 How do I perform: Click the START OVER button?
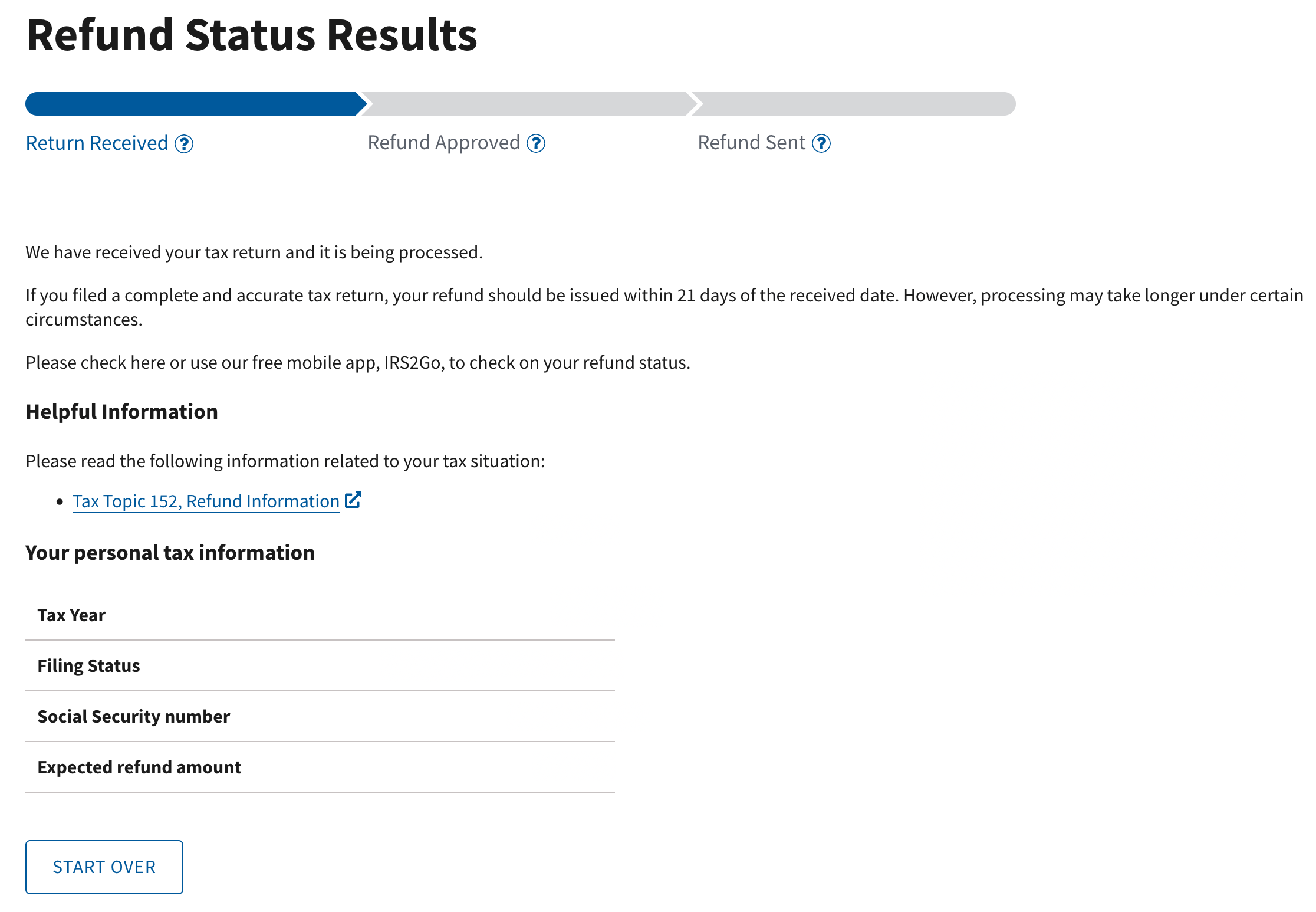tap(104, 866)
